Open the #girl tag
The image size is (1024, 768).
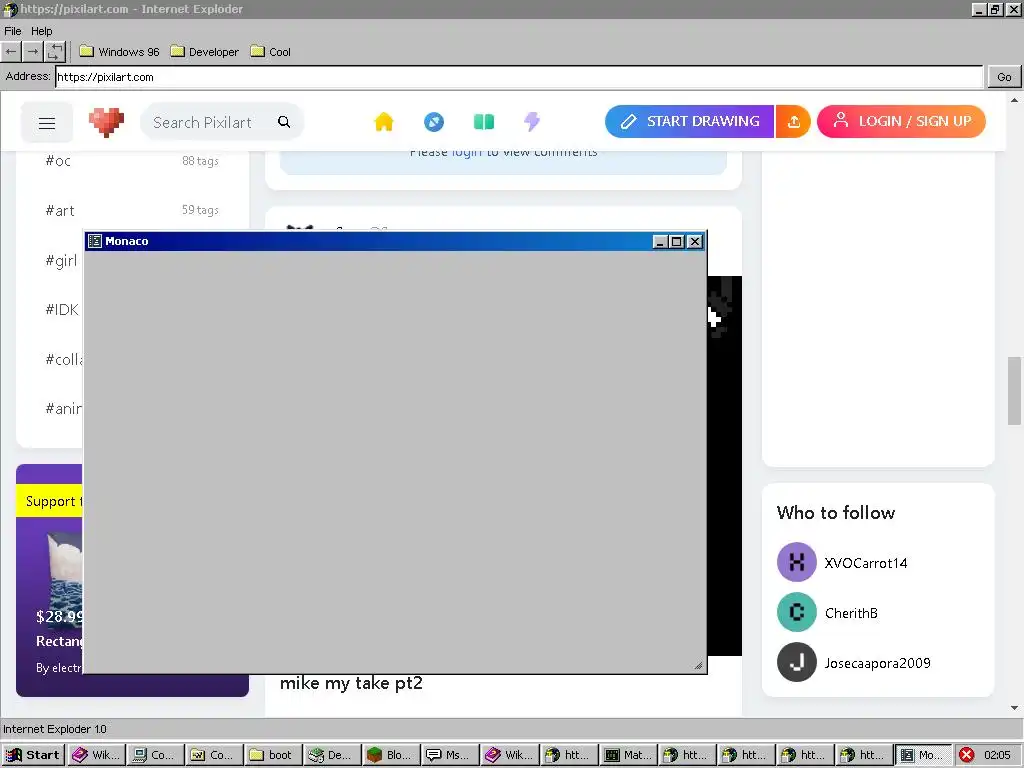click(61, 261)
